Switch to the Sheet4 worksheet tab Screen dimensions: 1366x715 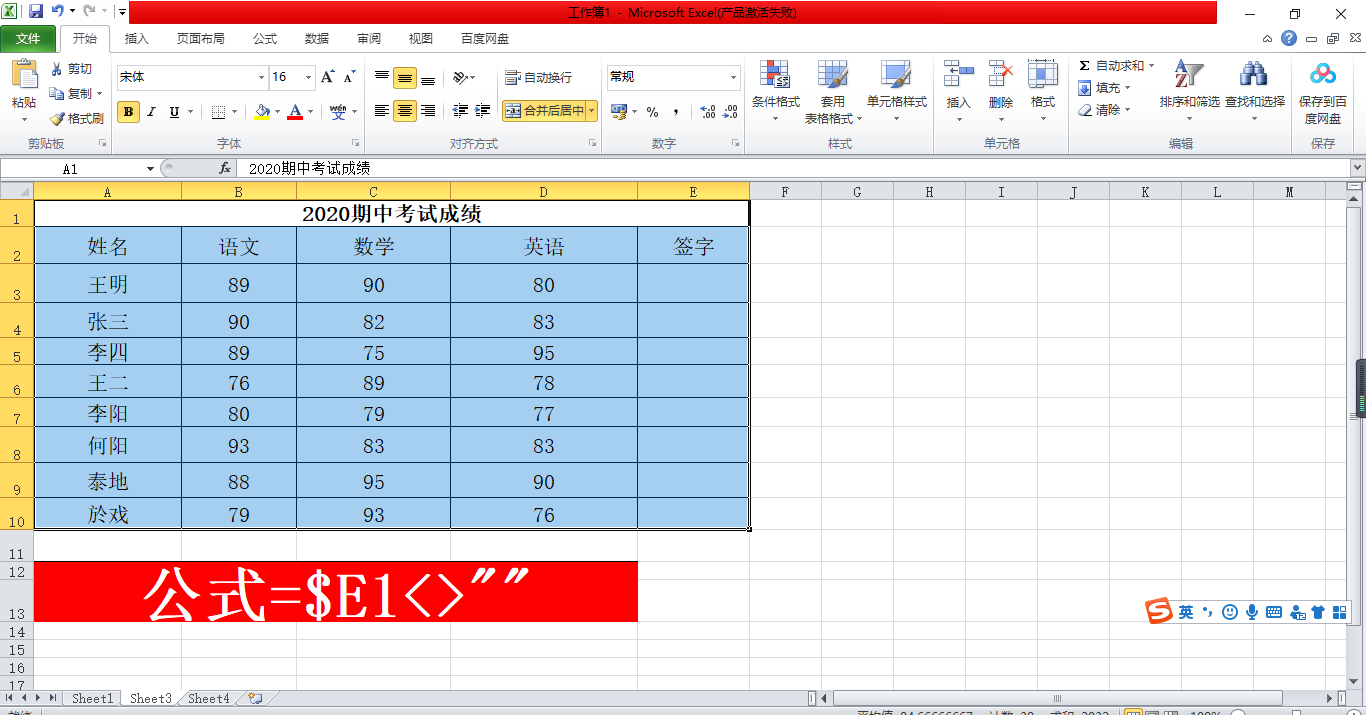click(x=209, y=698)
